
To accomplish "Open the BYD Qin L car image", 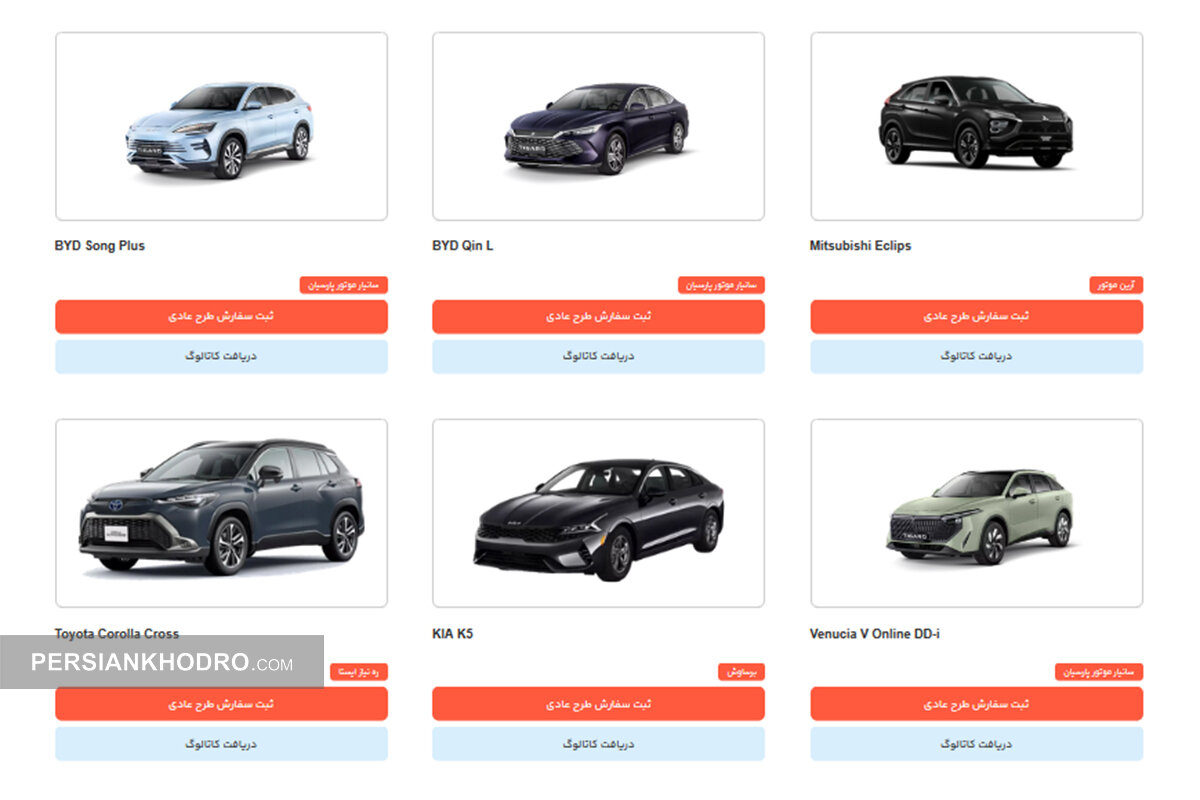I will [598, 126].
